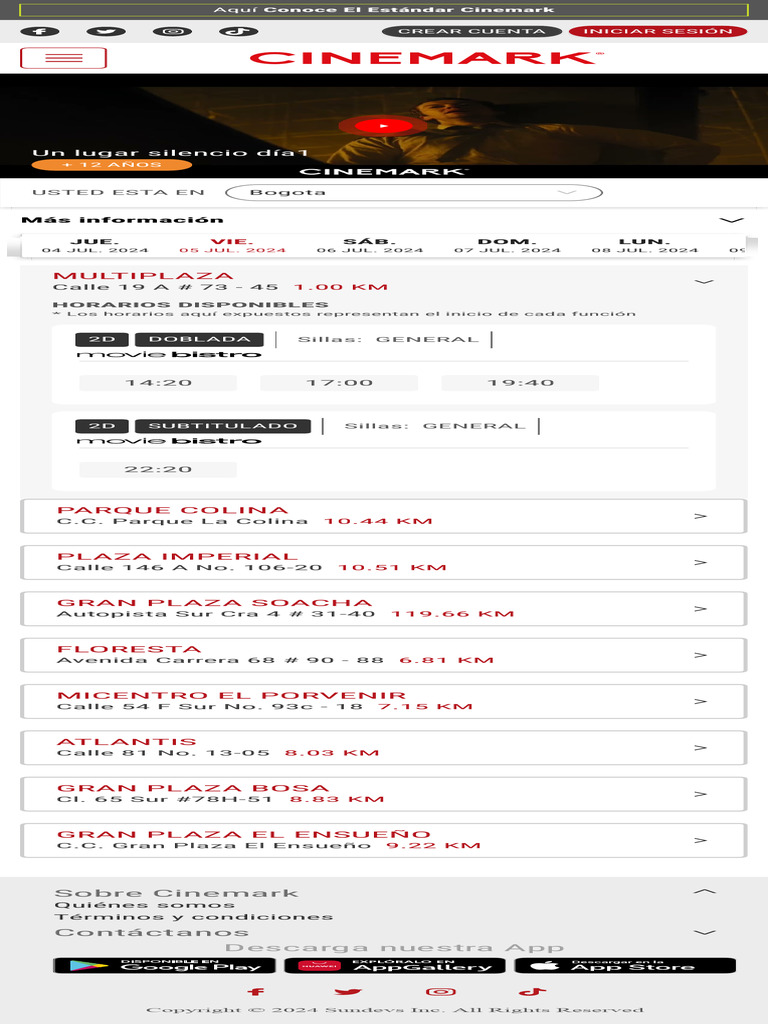
Task: Open Apple App Store download badge
Action: pyautogui.click(x=625, y=965)
